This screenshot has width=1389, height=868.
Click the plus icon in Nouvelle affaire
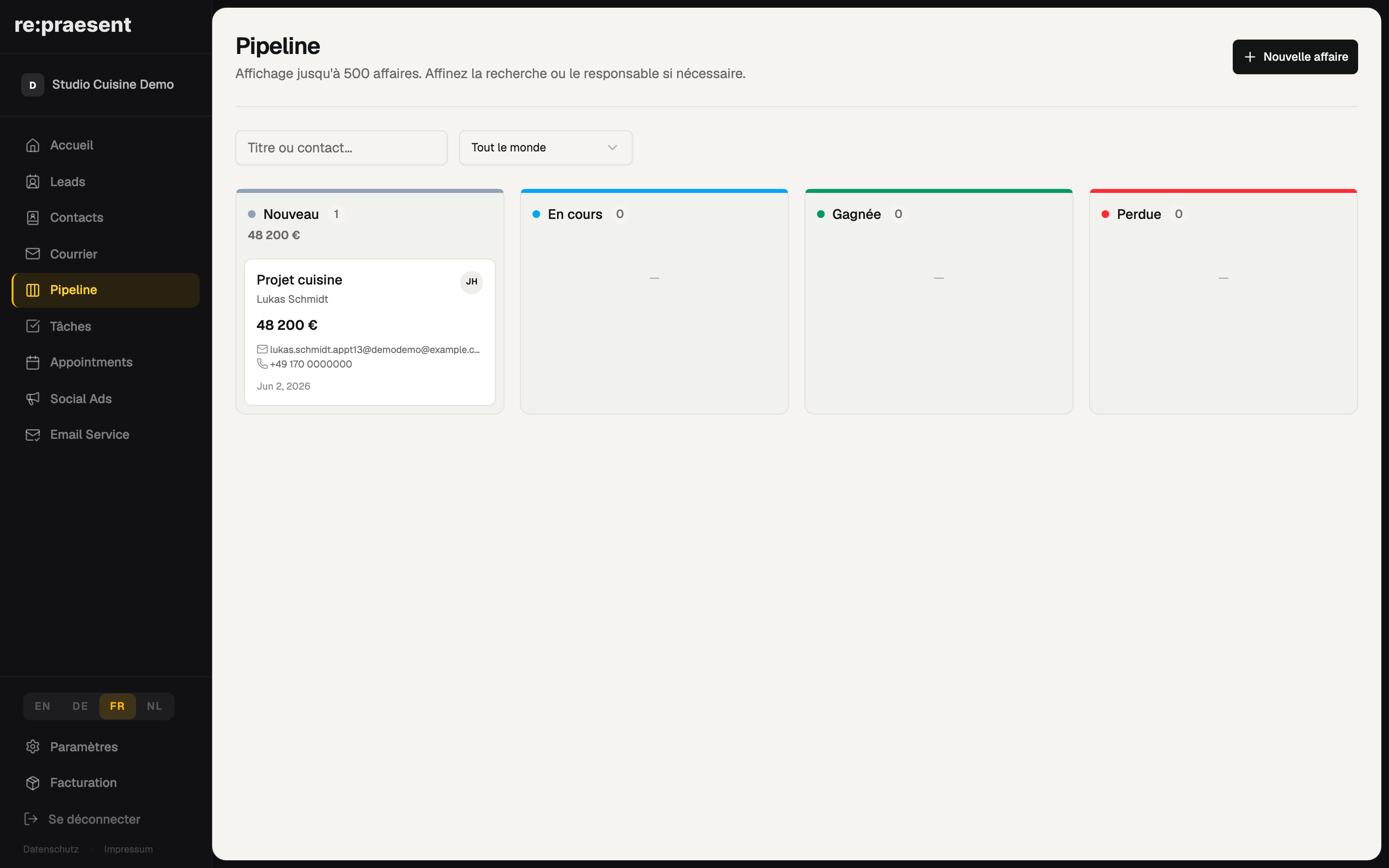point(1250,57)
